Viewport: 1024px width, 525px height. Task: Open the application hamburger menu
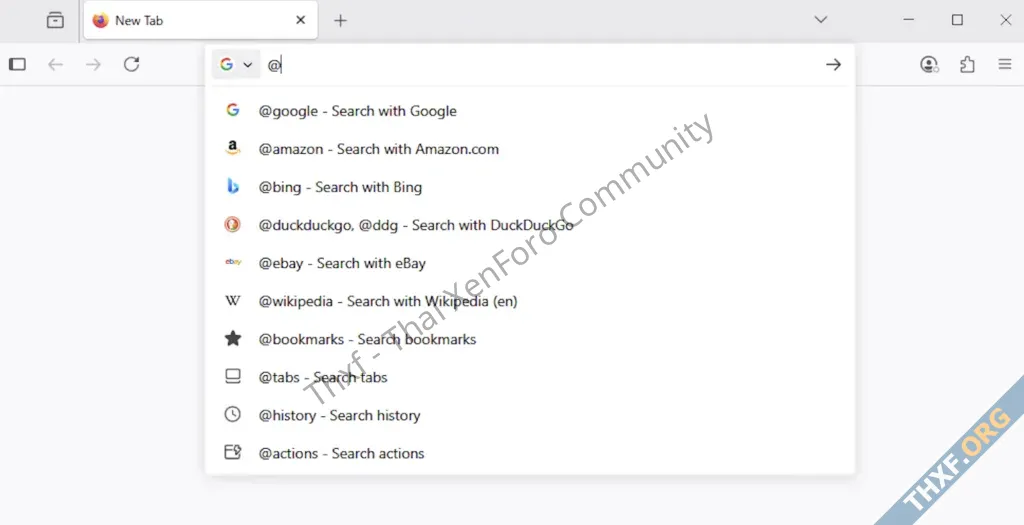tap(1005, 64)
